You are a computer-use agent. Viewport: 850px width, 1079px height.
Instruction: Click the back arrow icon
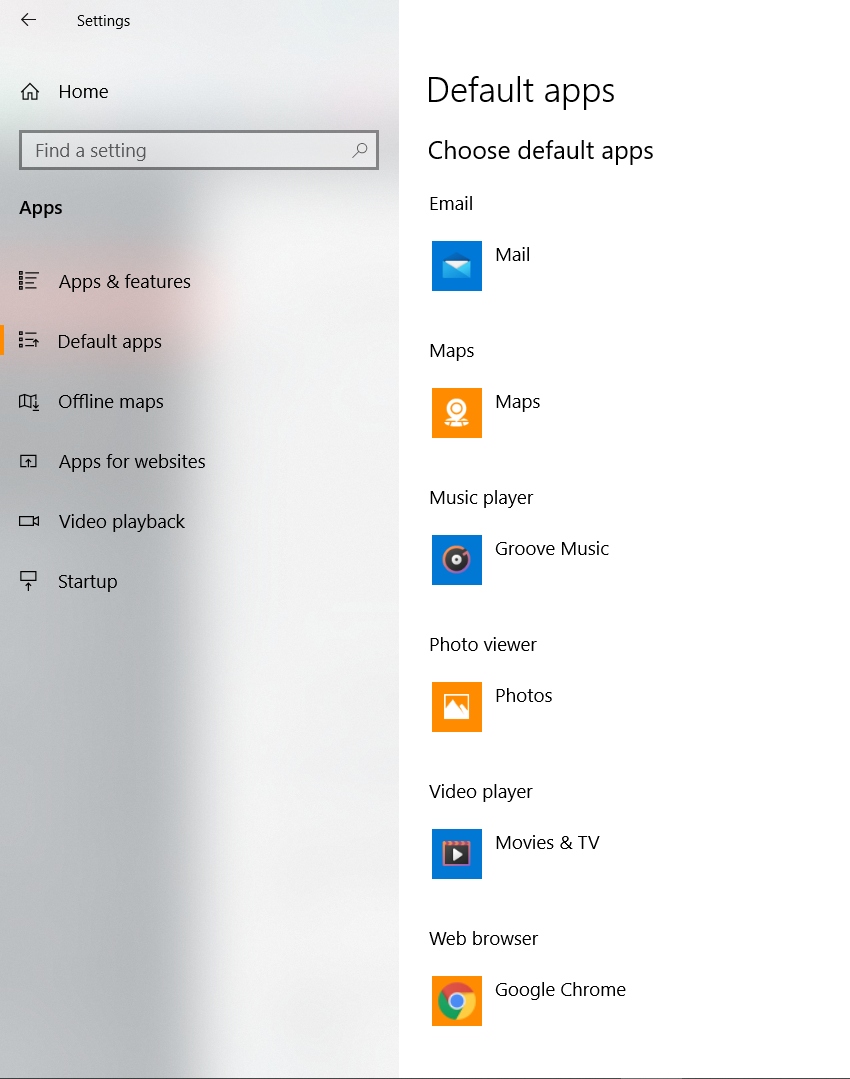[28, 20]
